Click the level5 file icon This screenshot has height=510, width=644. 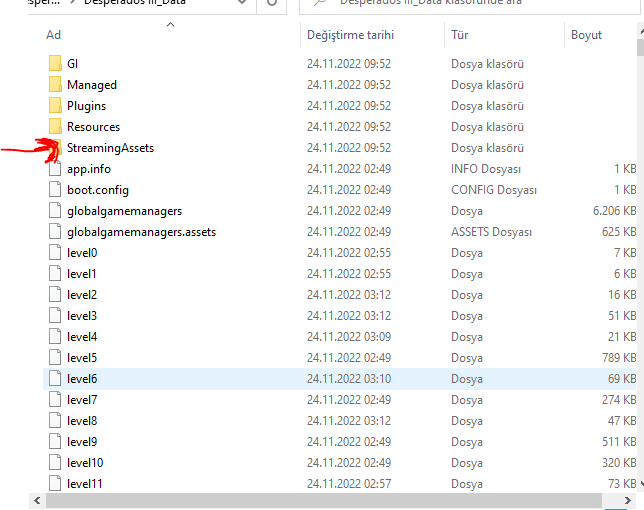(x=55, y=357)
